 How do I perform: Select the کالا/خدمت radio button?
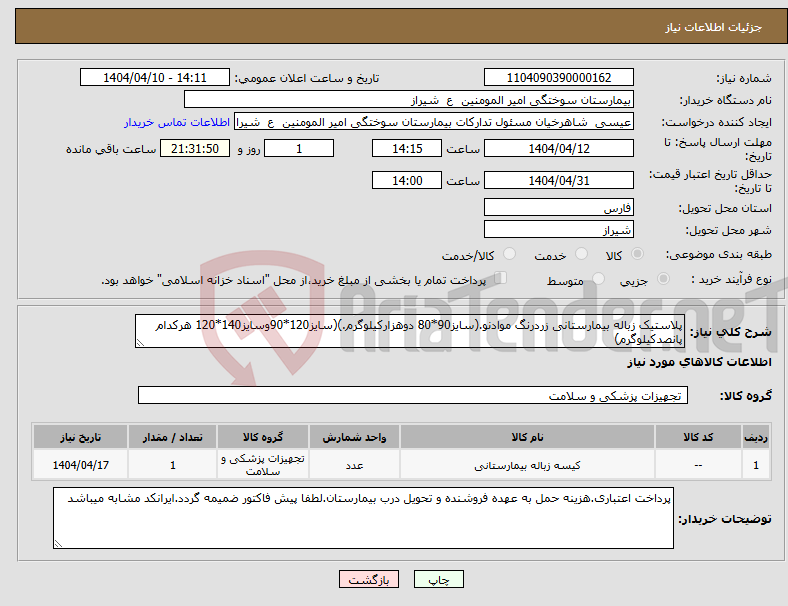[509, 254]
